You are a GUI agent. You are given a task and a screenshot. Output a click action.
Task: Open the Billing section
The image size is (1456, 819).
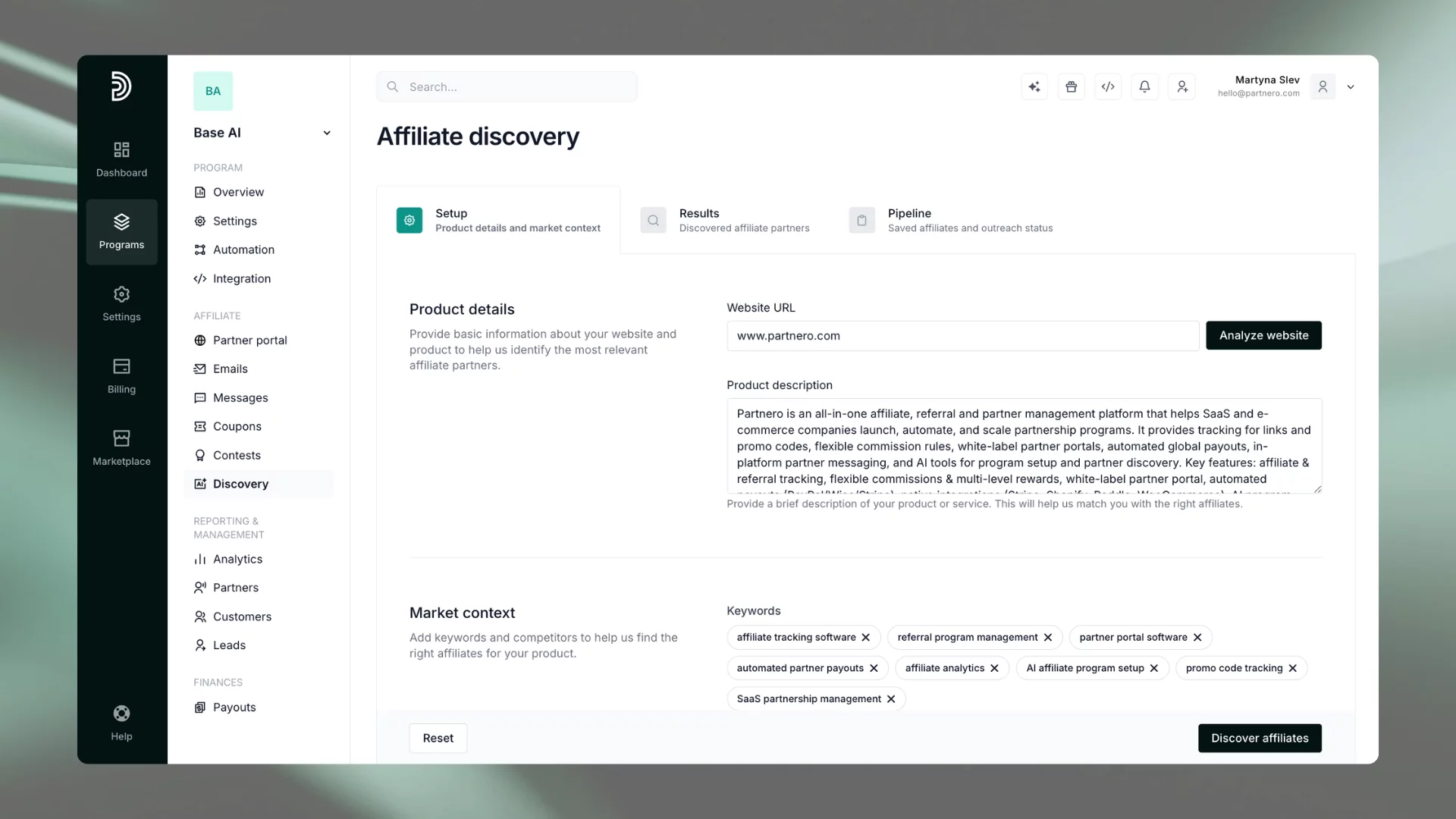121,376
